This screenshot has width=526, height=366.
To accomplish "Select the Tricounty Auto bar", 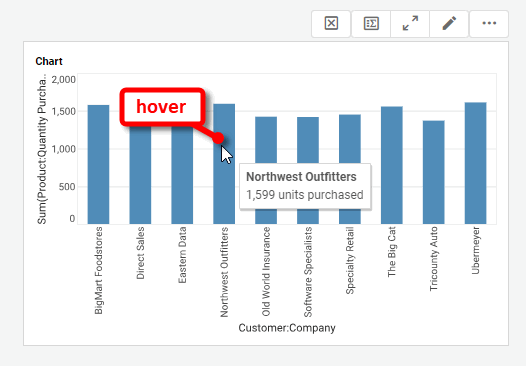I will (x=434, y=172).
